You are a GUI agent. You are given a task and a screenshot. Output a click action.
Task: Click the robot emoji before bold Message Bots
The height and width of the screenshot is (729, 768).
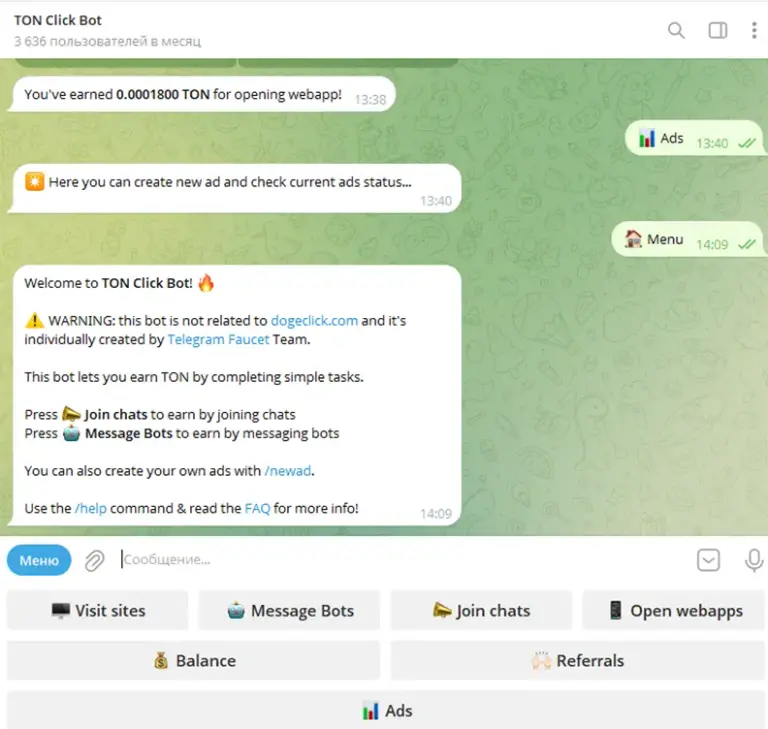pyautogui.click(x=71, y=433)
